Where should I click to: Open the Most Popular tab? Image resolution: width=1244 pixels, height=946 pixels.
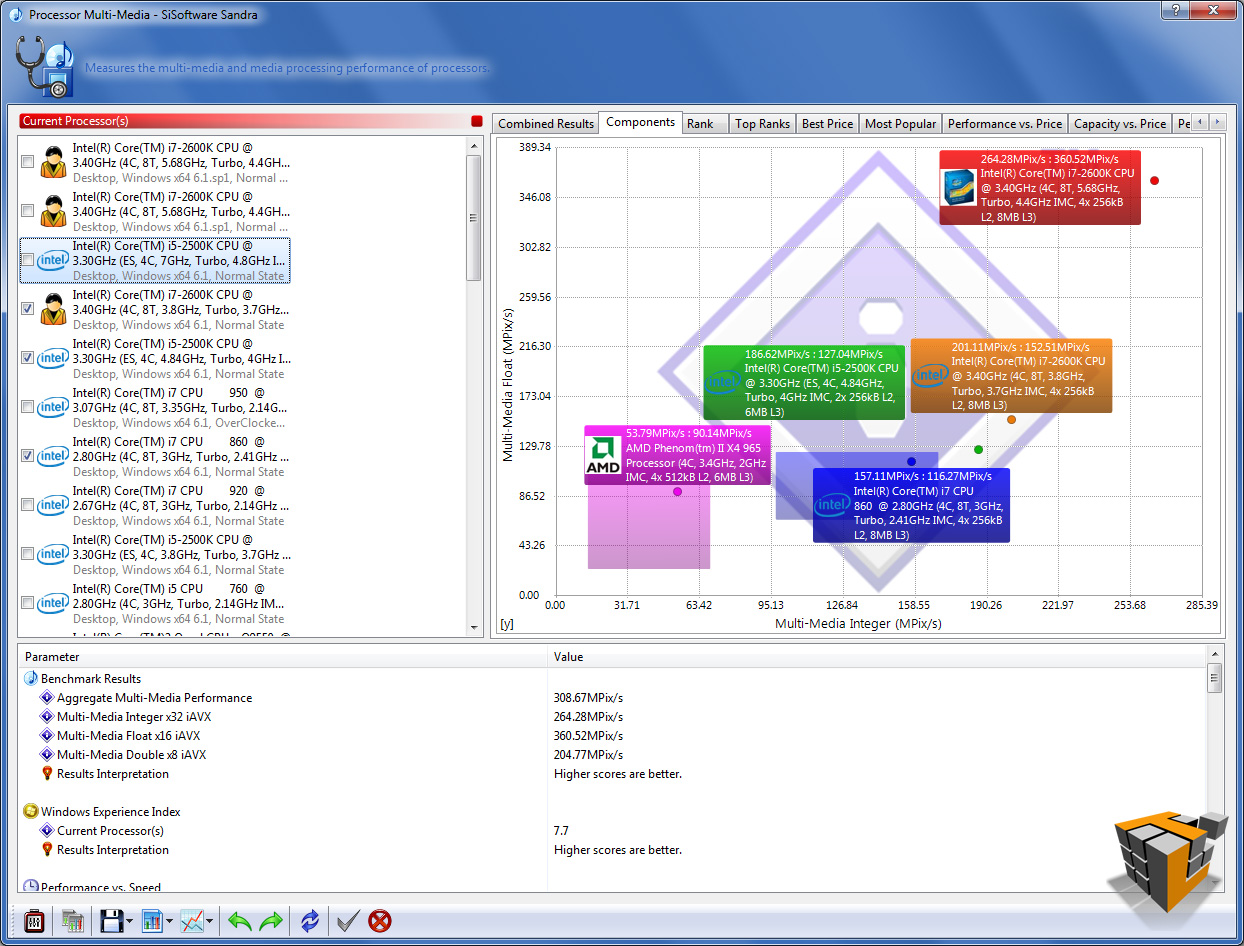(x=901, y=124)
